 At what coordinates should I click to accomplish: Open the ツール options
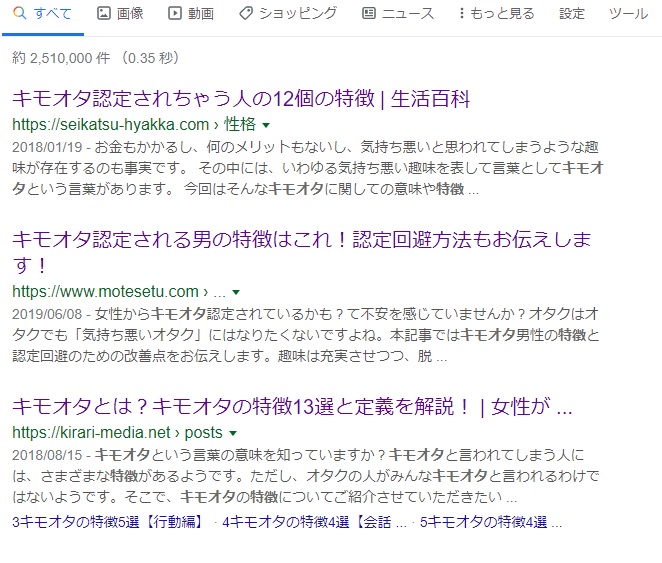click(628, 14)
